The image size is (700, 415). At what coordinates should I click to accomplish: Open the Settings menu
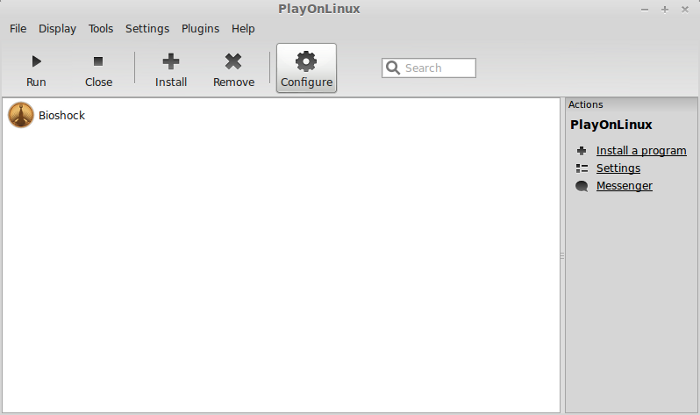(x=147, y=29)
